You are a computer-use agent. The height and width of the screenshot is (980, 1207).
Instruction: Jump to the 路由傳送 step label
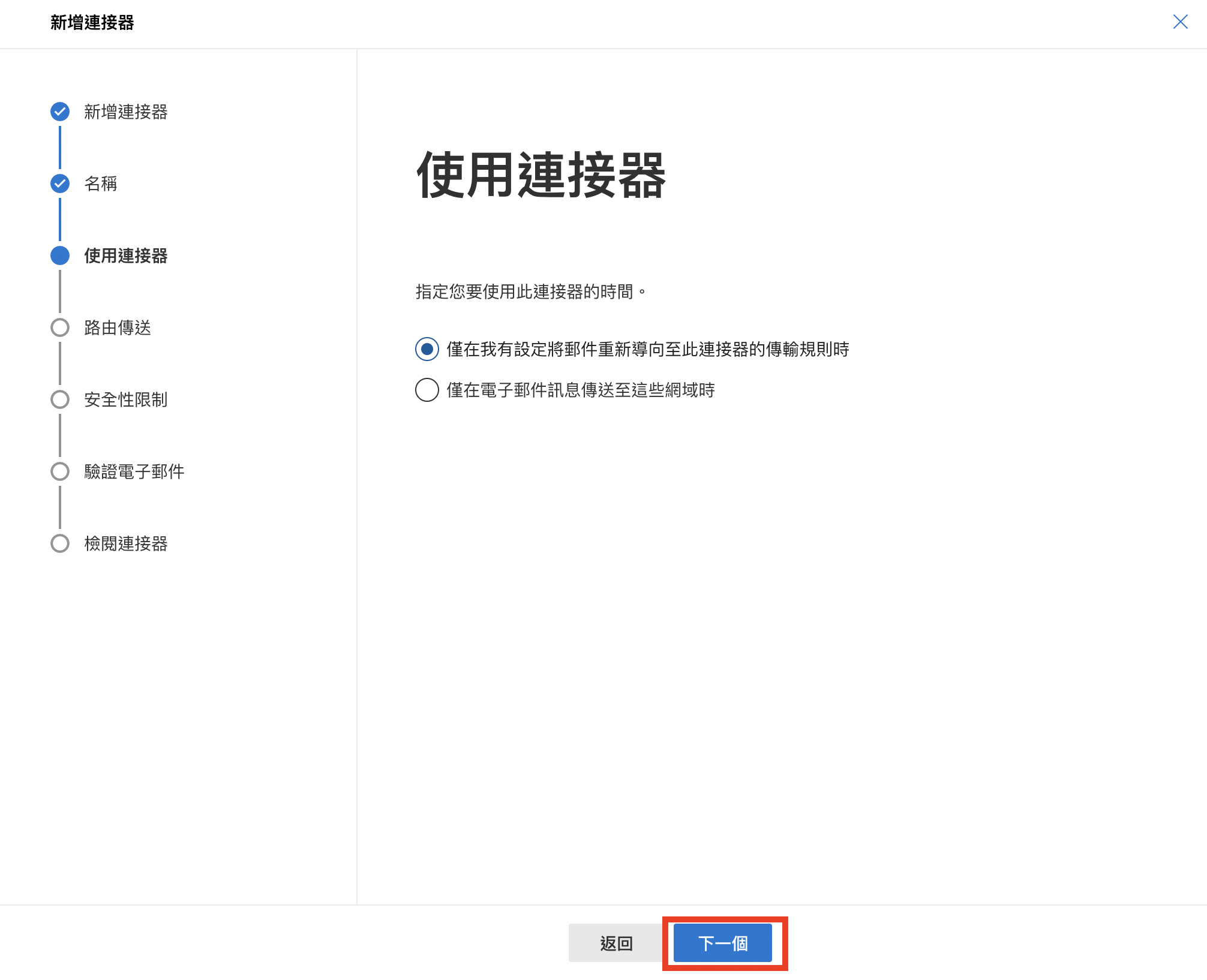[x=118, y=327]
